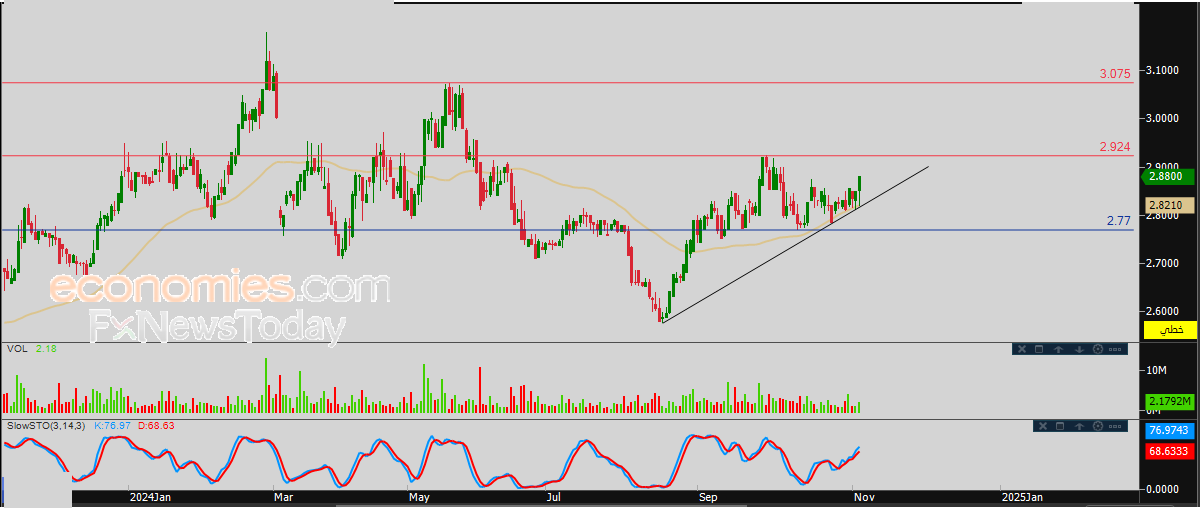Click the moving average tag 2.8210

(1169, 204)
